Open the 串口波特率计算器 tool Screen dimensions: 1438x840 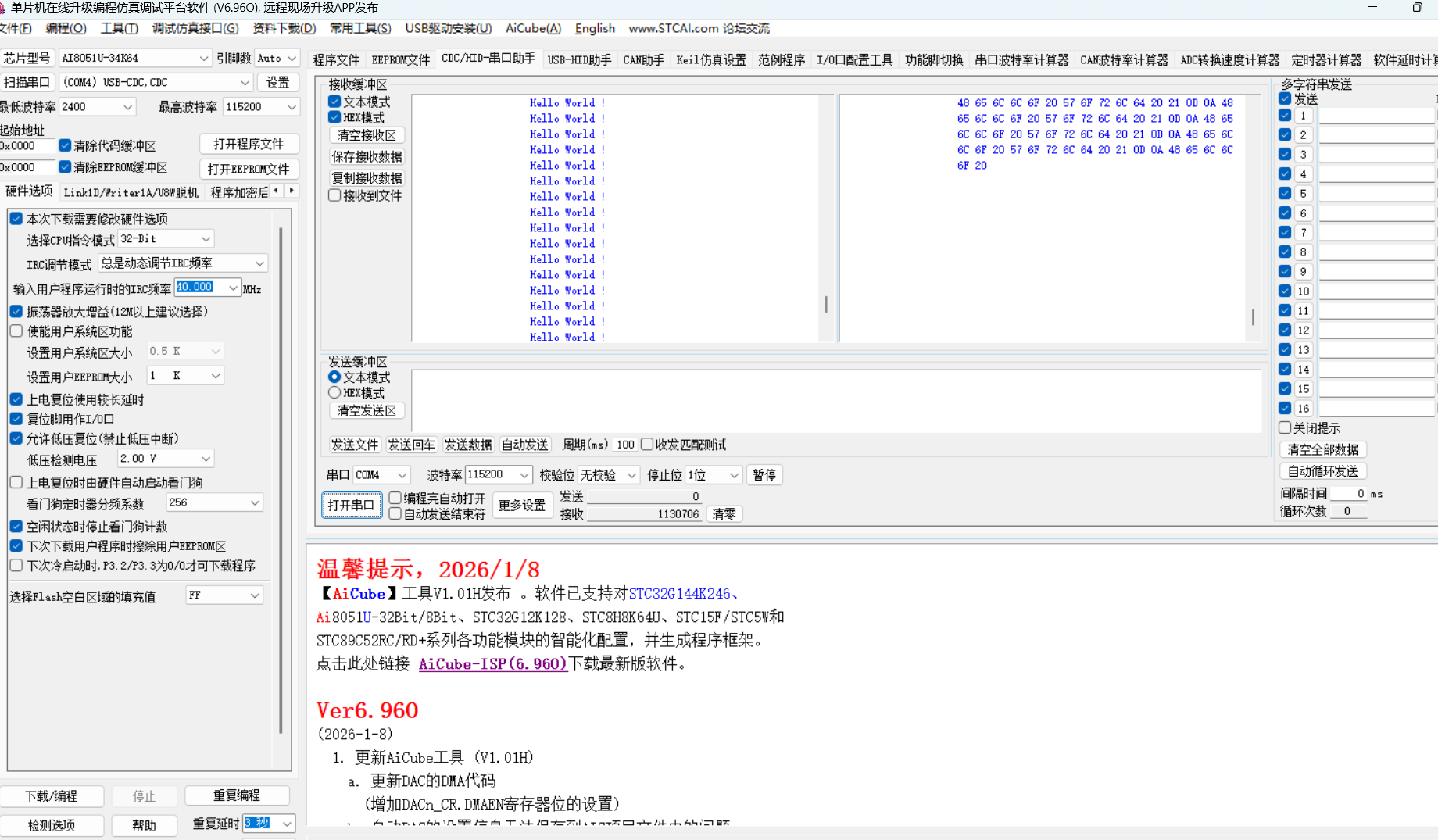(1021, 59)
